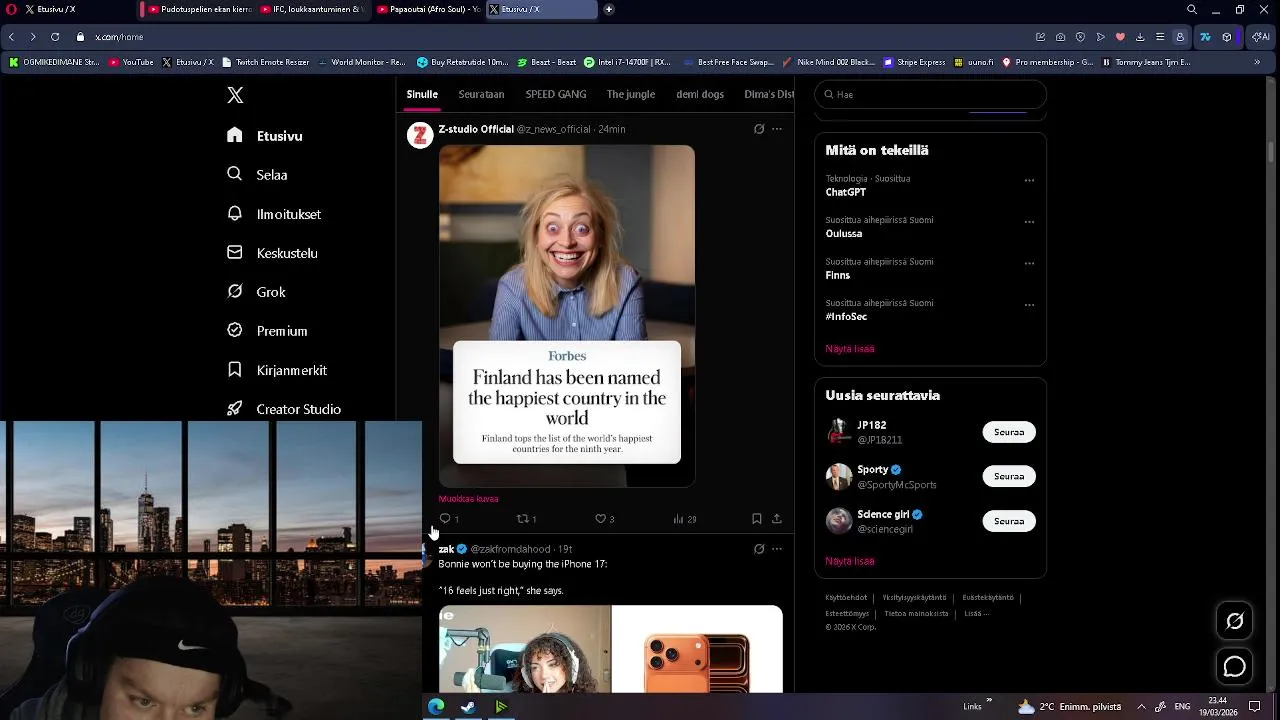This screenshot has height=720, width=1280.
Task: Open Stripe Express bookmark
Action: click(914, 62)
